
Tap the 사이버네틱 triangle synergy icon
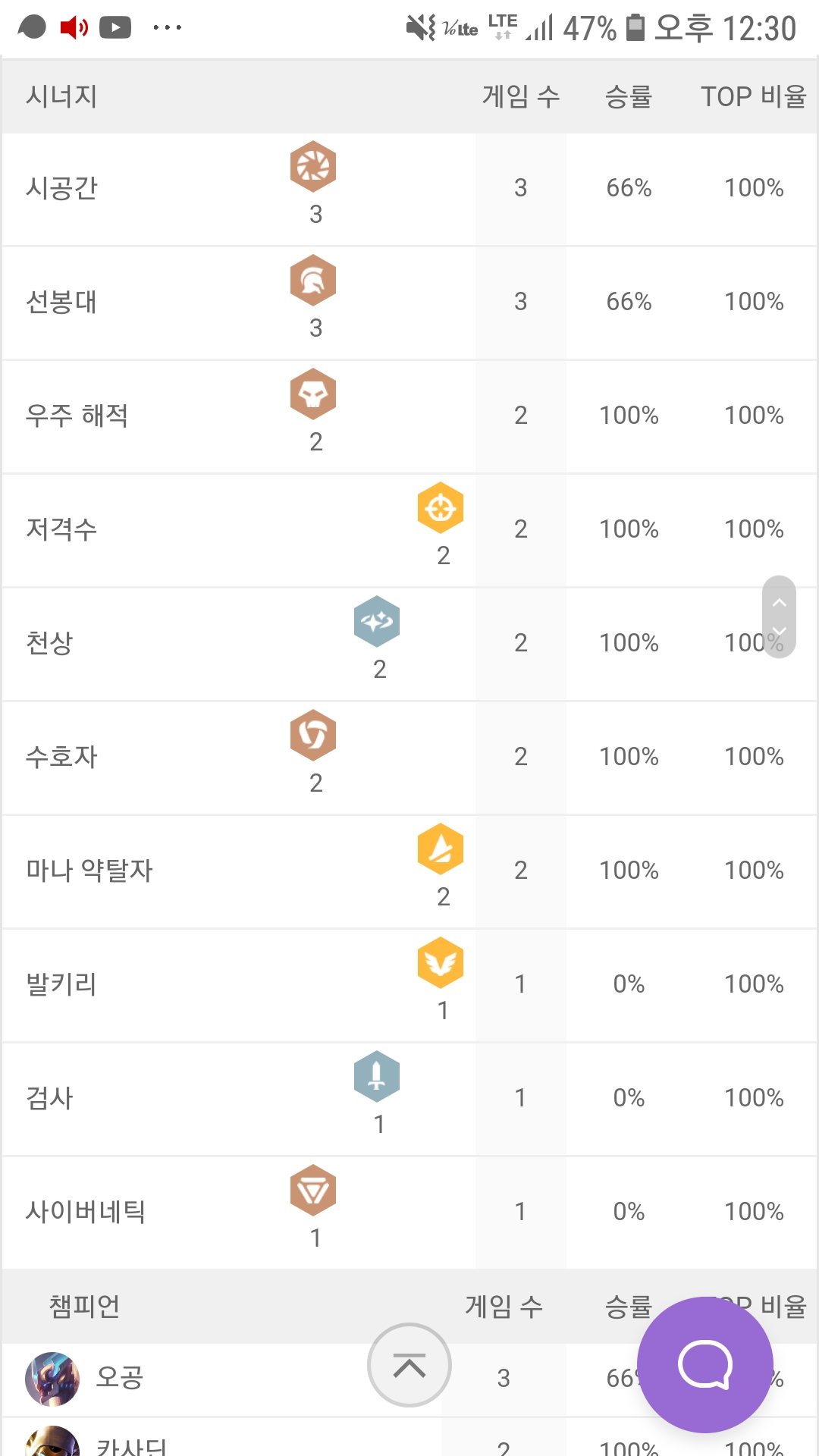click(x=313, y=1190)
